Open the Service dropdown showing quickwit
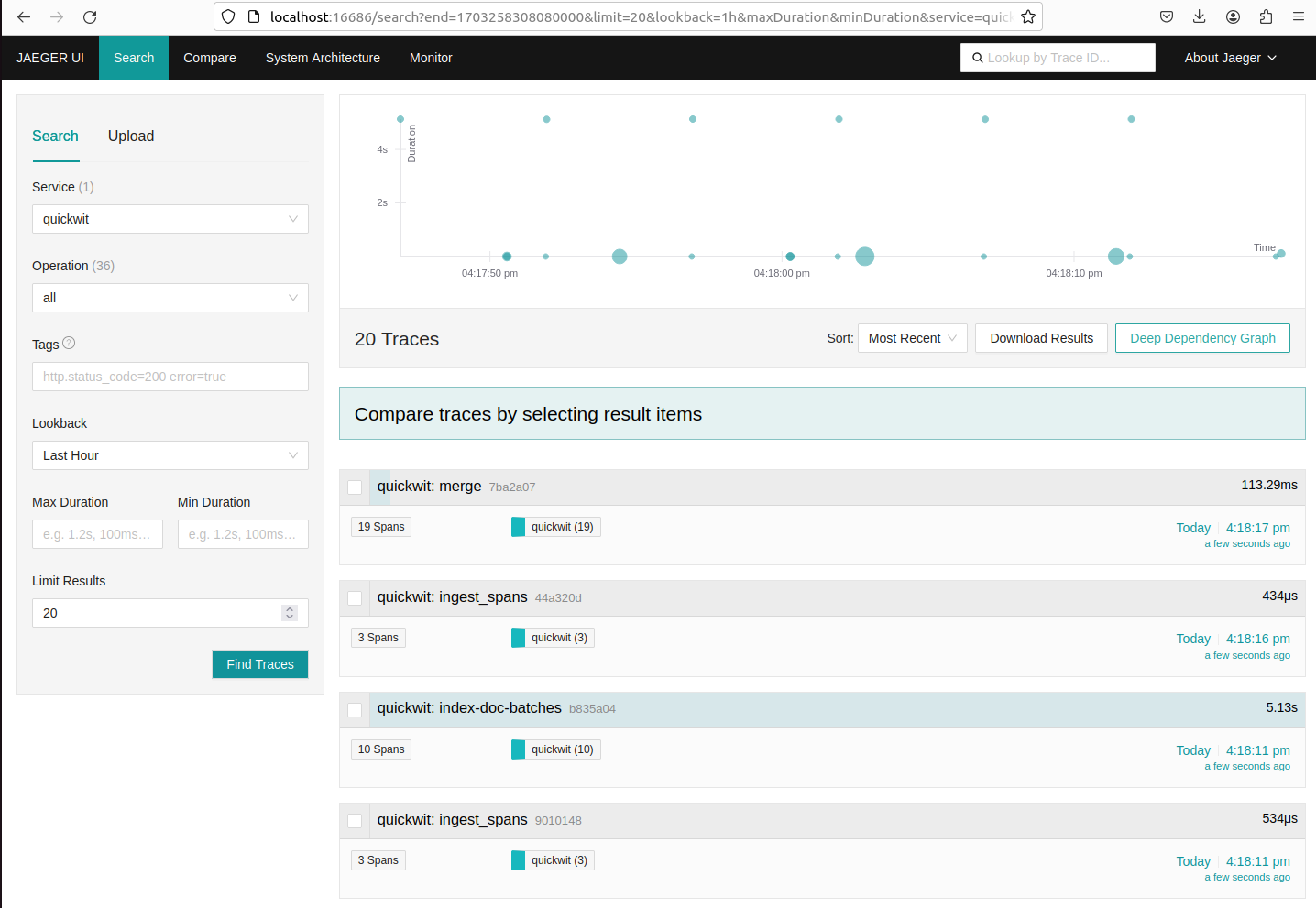Image resolution: width=1316 pixels, height=908 pixels. pyautogui.click(x=170, y=219)
